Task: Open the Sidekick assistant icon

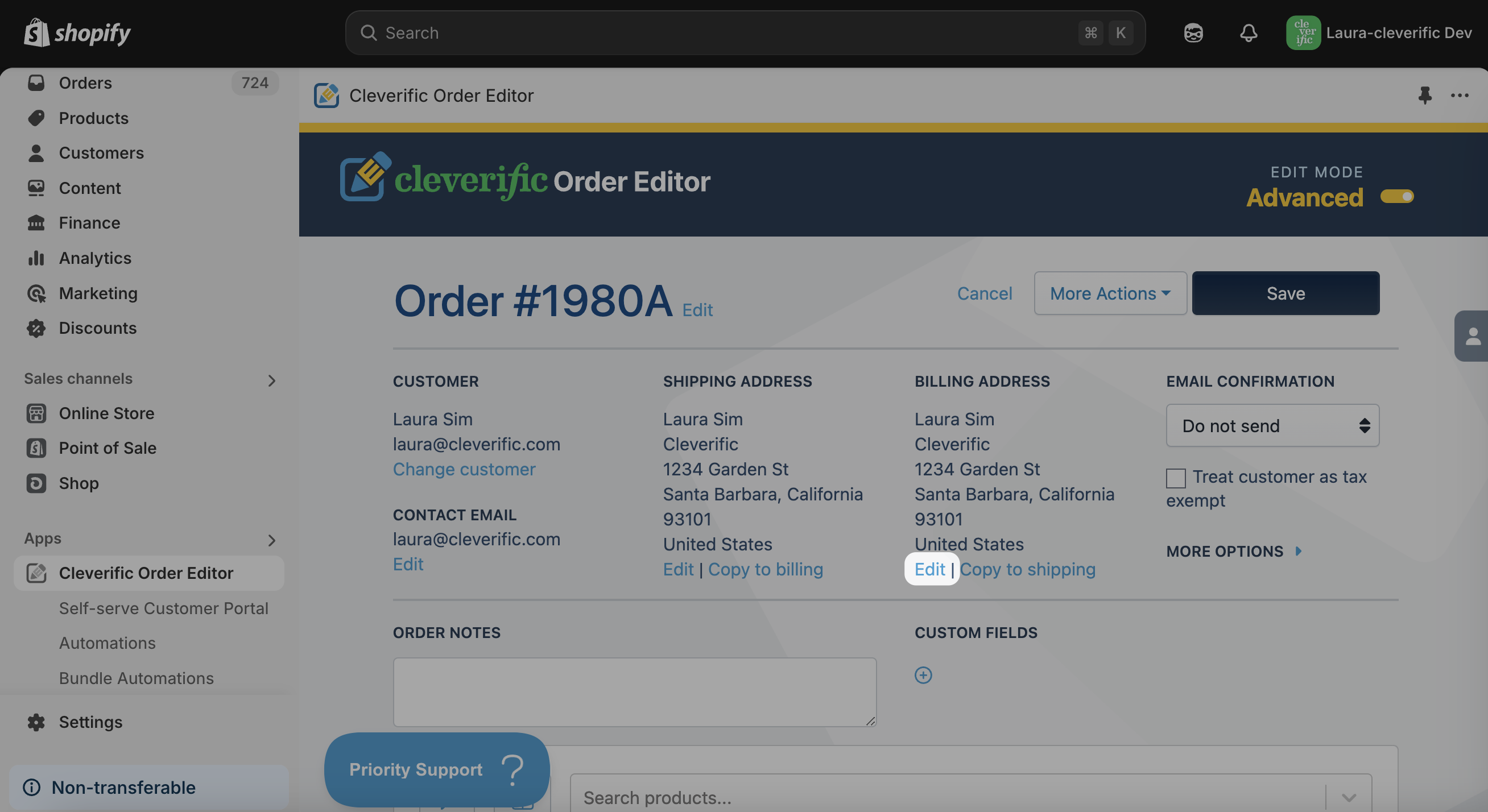Action: pyautogui.click(x=1193, y=33)
